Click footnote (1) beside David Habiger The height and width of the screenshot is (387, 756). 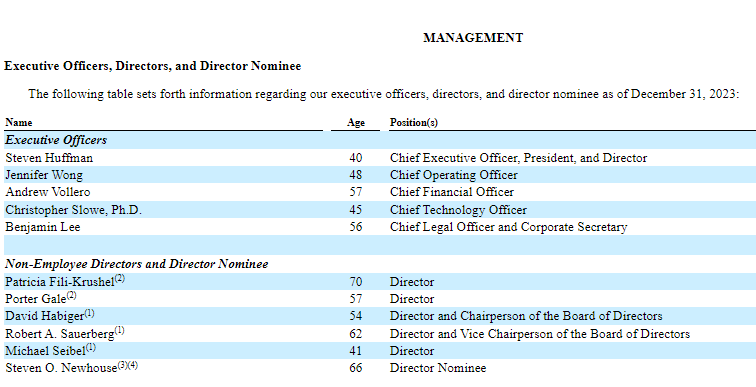tap(90, 313)
